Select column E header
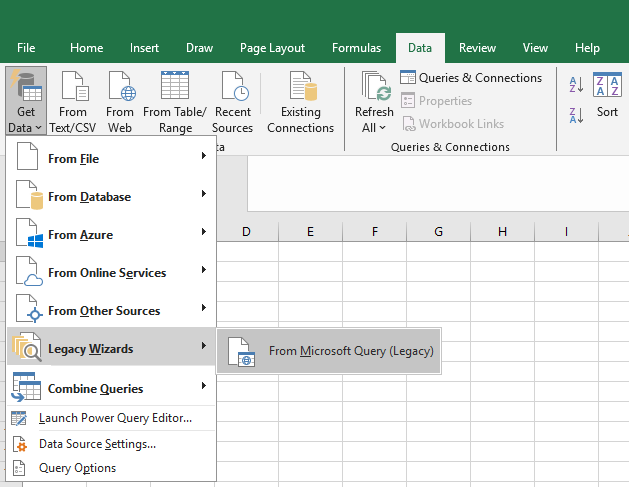The image size is (635, 487). (310, 232)
